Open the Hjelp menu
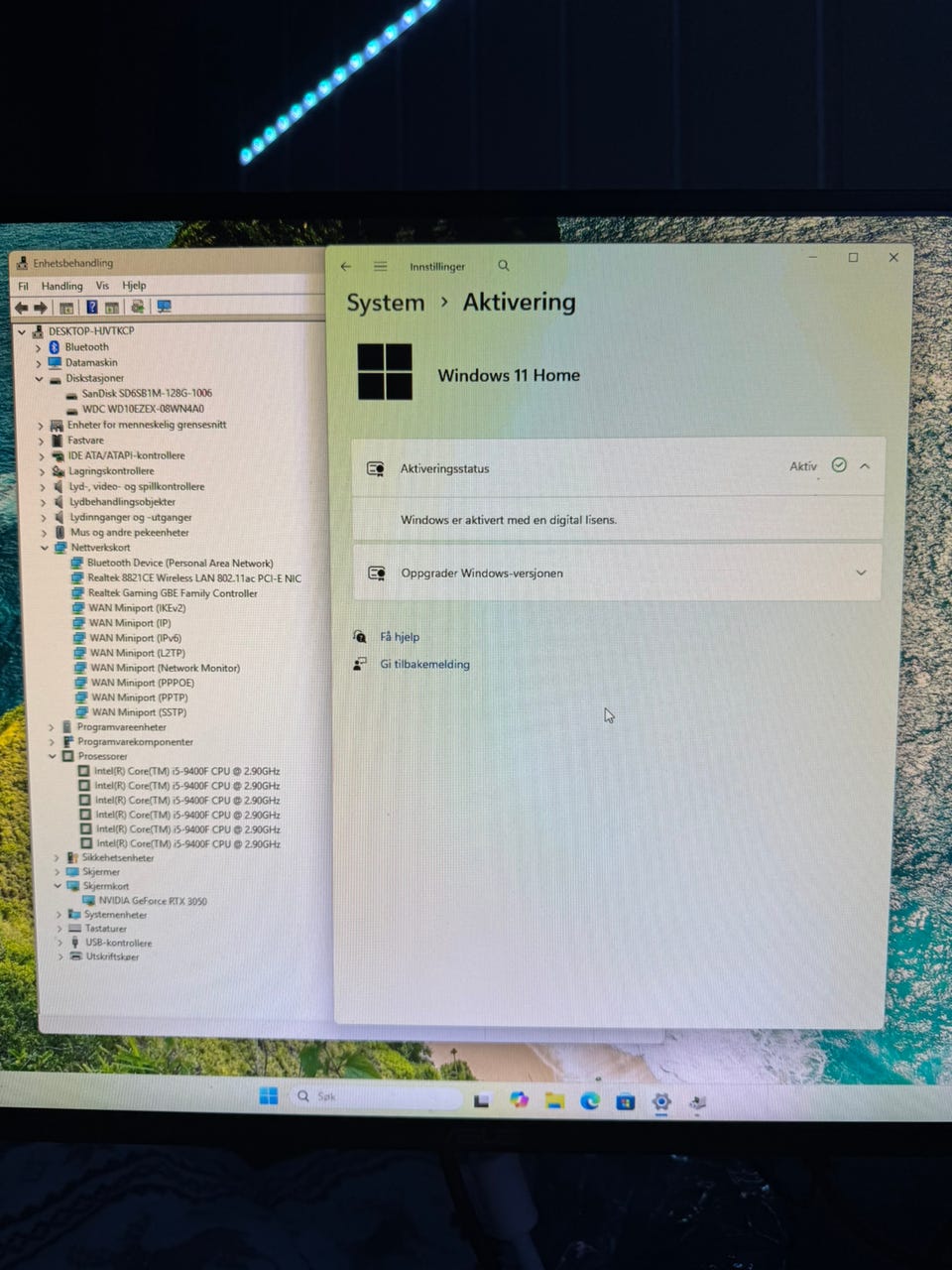952x1270 pixels. coord(134,286)
